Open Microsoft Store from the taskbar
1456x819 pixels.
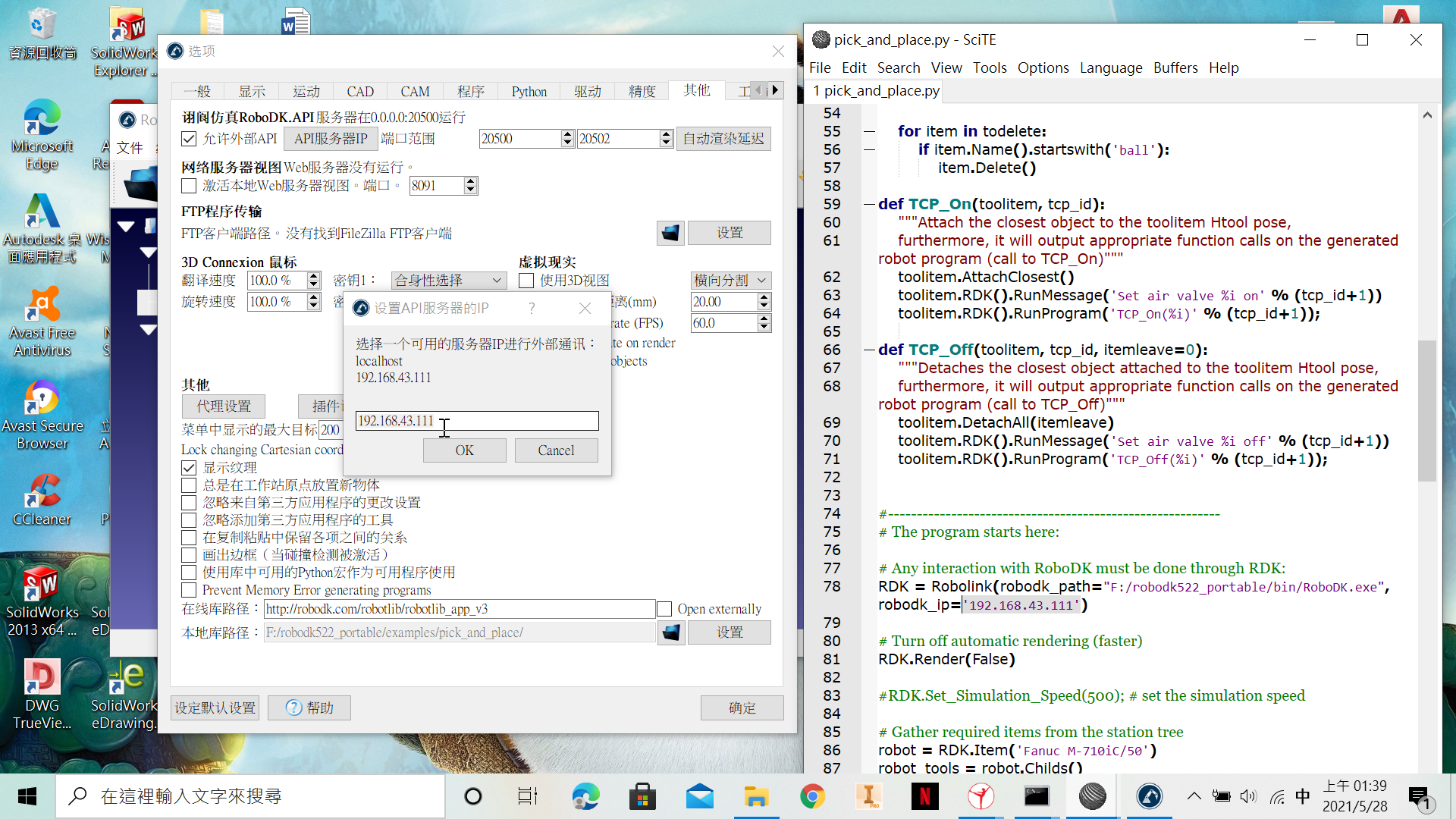pos(642,796)
